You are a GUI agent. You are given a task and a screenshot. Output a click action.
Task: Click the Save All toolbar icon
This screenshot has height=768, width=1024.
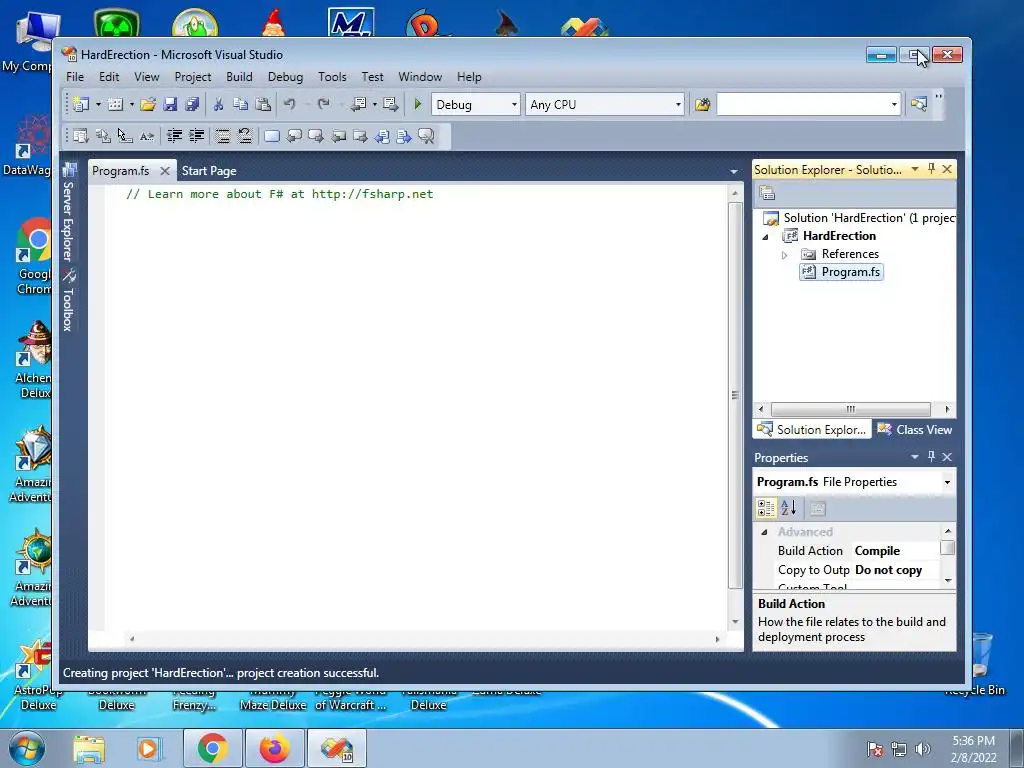[x=192, y=104]
